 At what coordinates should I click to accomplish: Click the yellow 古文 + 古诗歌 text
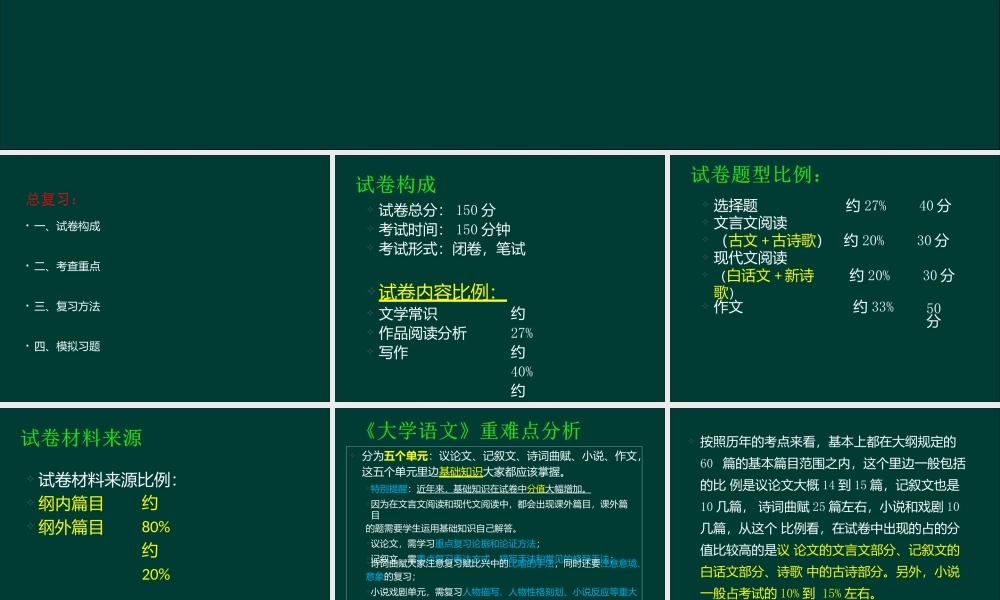(x=772, y=240)
